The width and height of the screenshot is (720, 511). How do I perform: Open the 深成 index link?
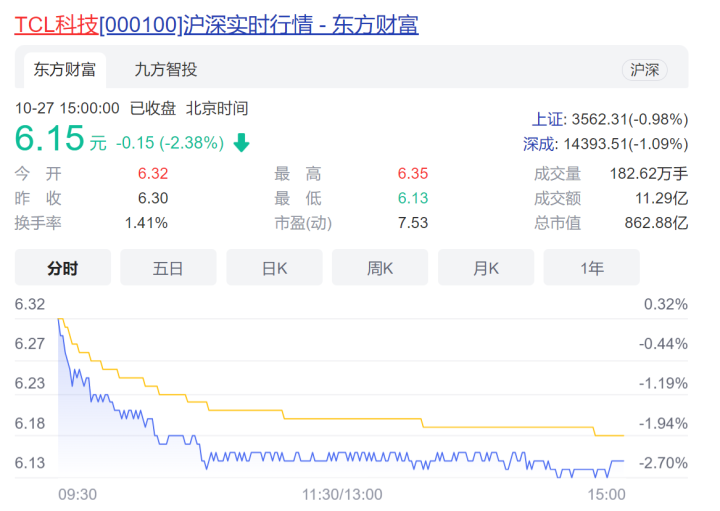[539, 144]
